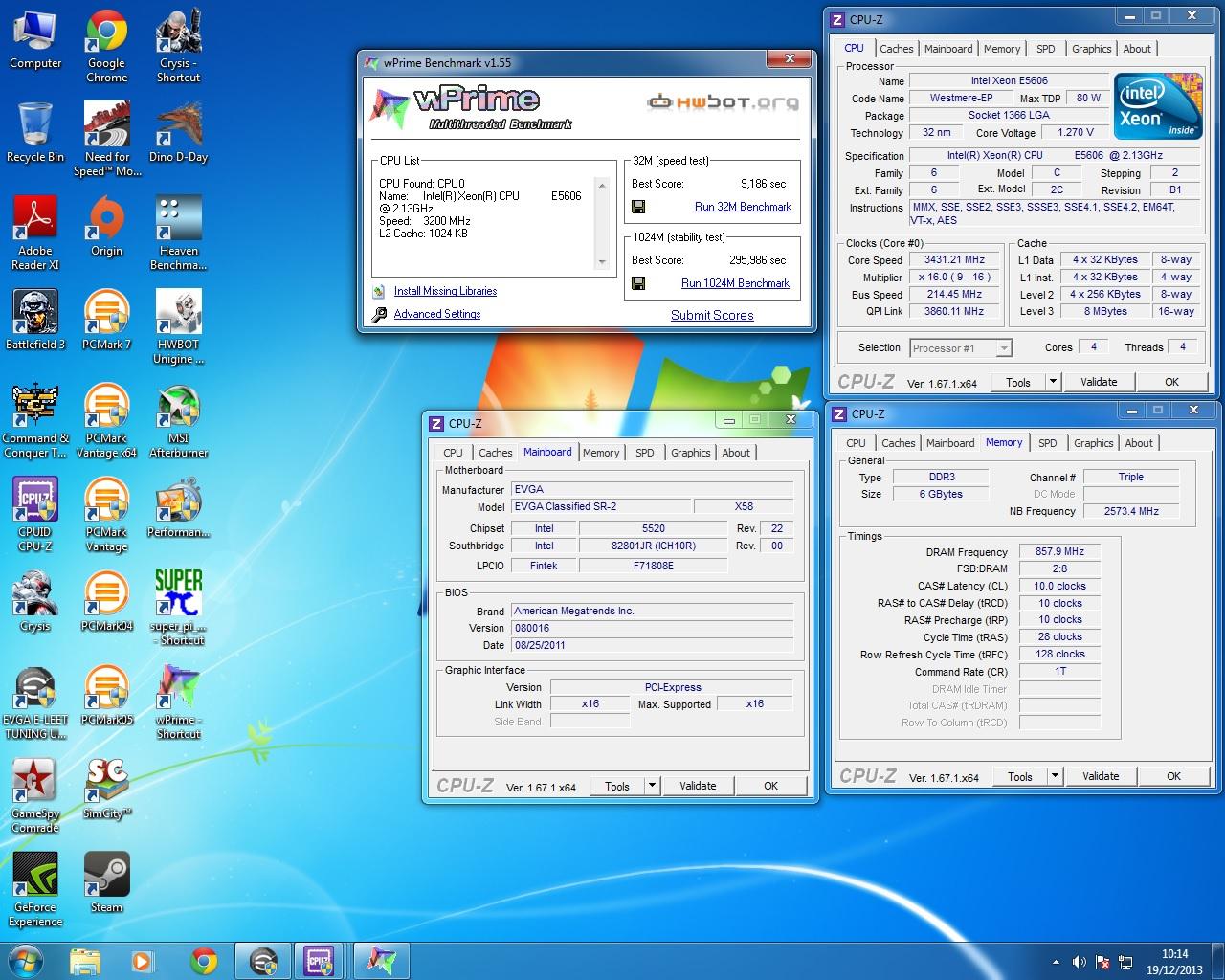1225x980 pixels.
Task: Open the Processor #1 selection dropdown
Action: (x=960, y=348)
